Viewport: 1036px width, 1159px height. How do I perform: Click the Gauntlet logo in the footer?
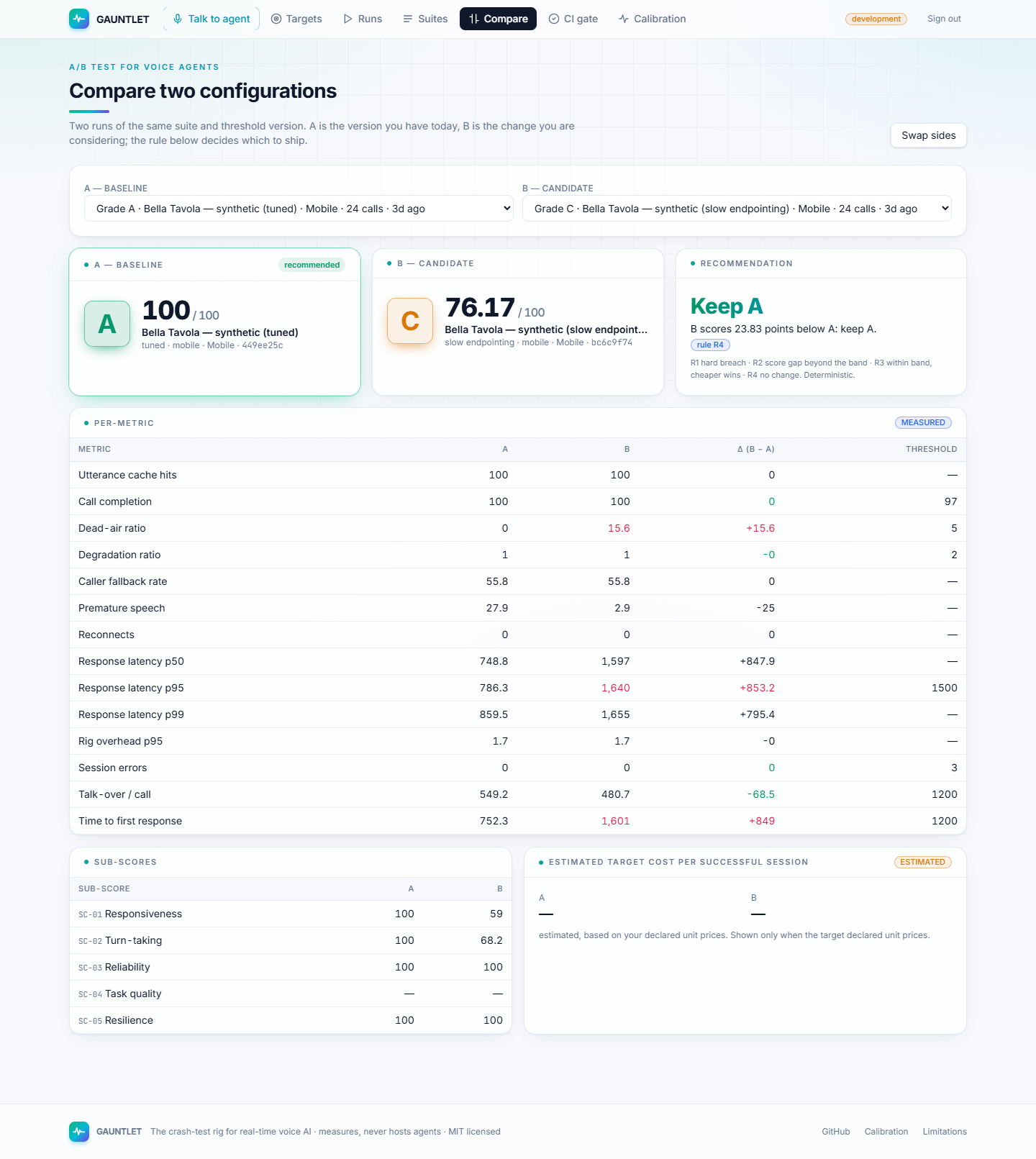(79, 1132)
